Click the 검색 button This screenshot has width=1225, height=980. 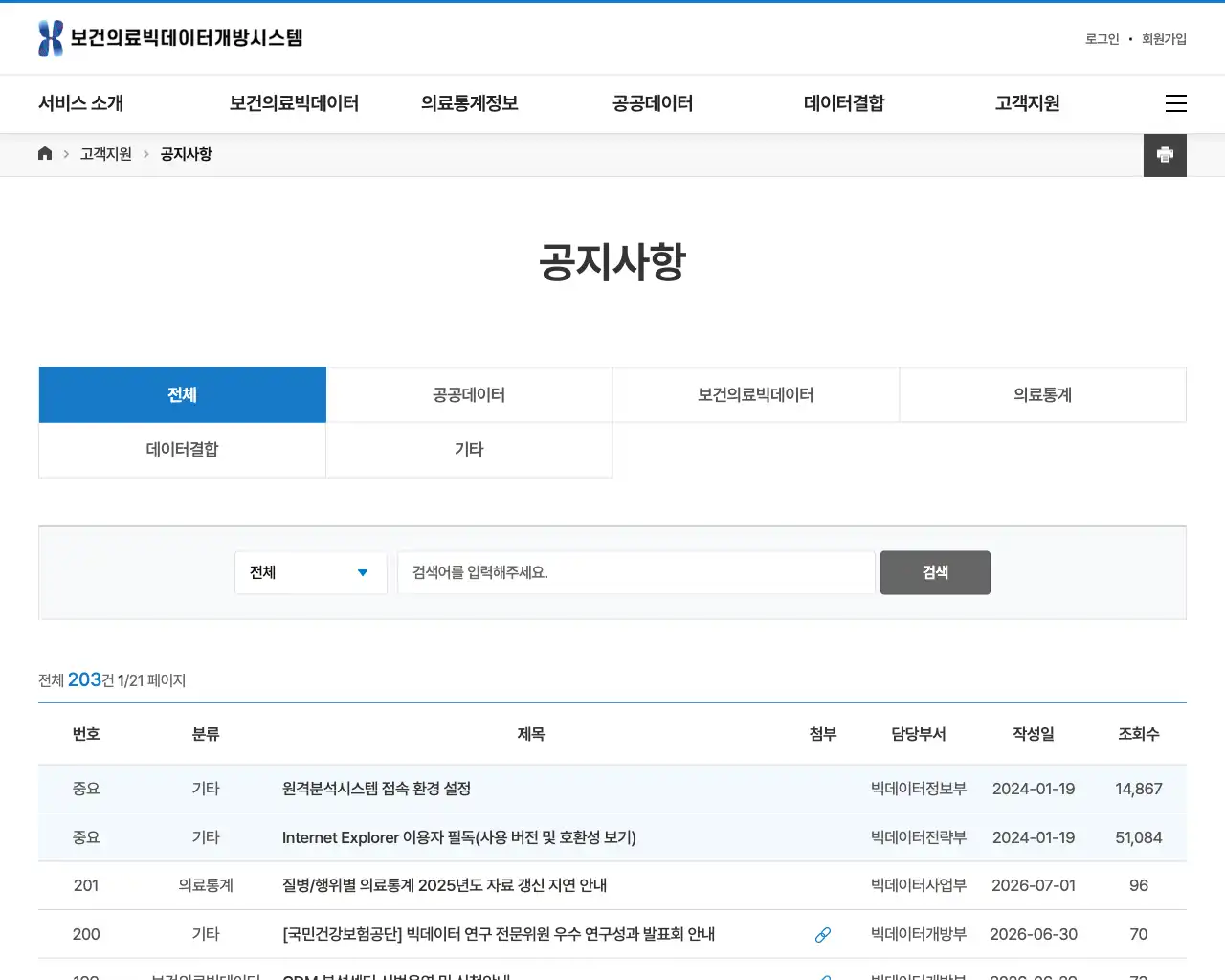[x=935, y=572]
